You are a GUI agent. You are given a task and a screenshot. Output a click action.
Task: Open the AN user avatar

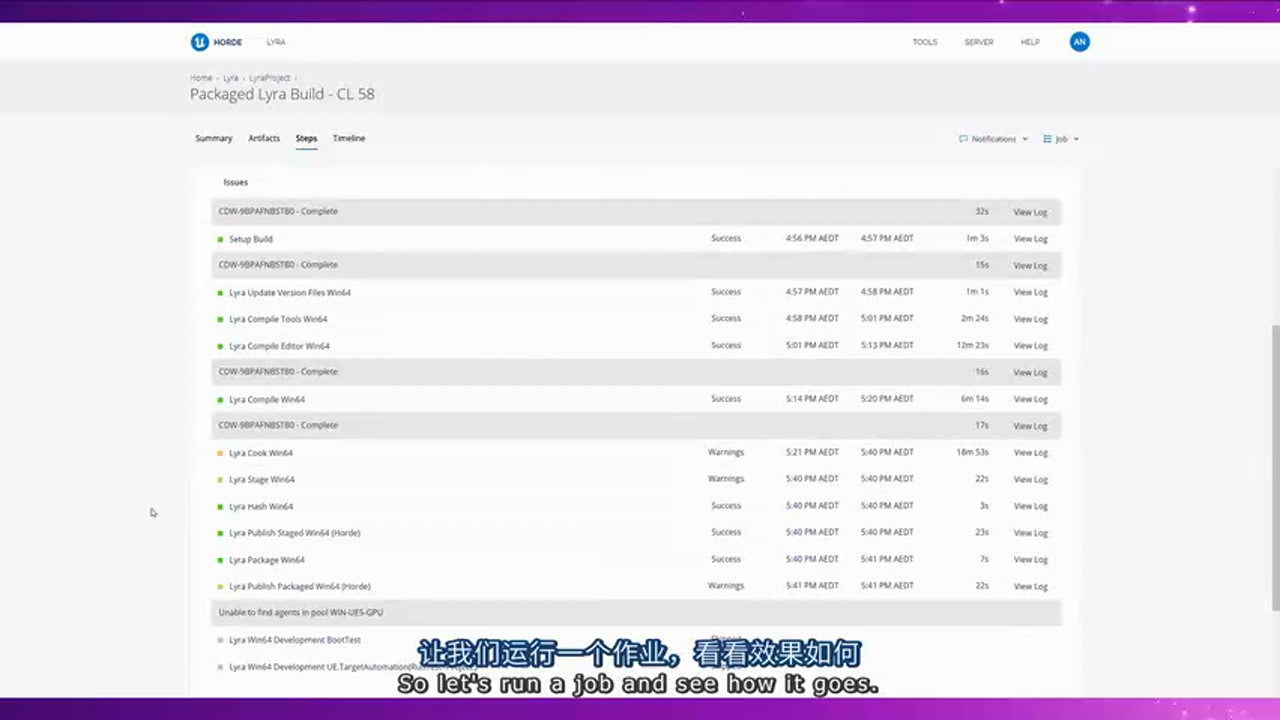pyautogui.click(x=1079, y=42)
